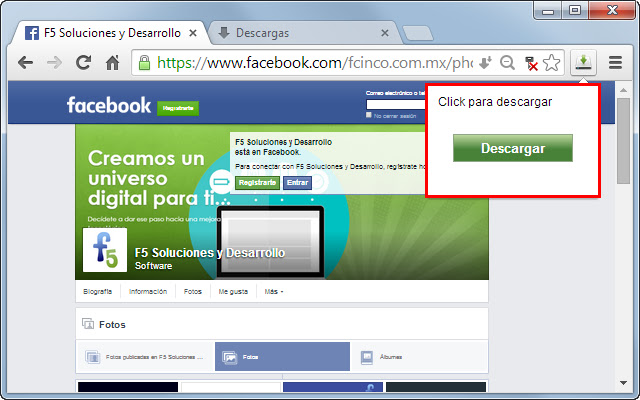This screenshot has width=640, height=400.
Task: Click the blue photo thumbnail in the bottom row
Action: coord(333,387)
